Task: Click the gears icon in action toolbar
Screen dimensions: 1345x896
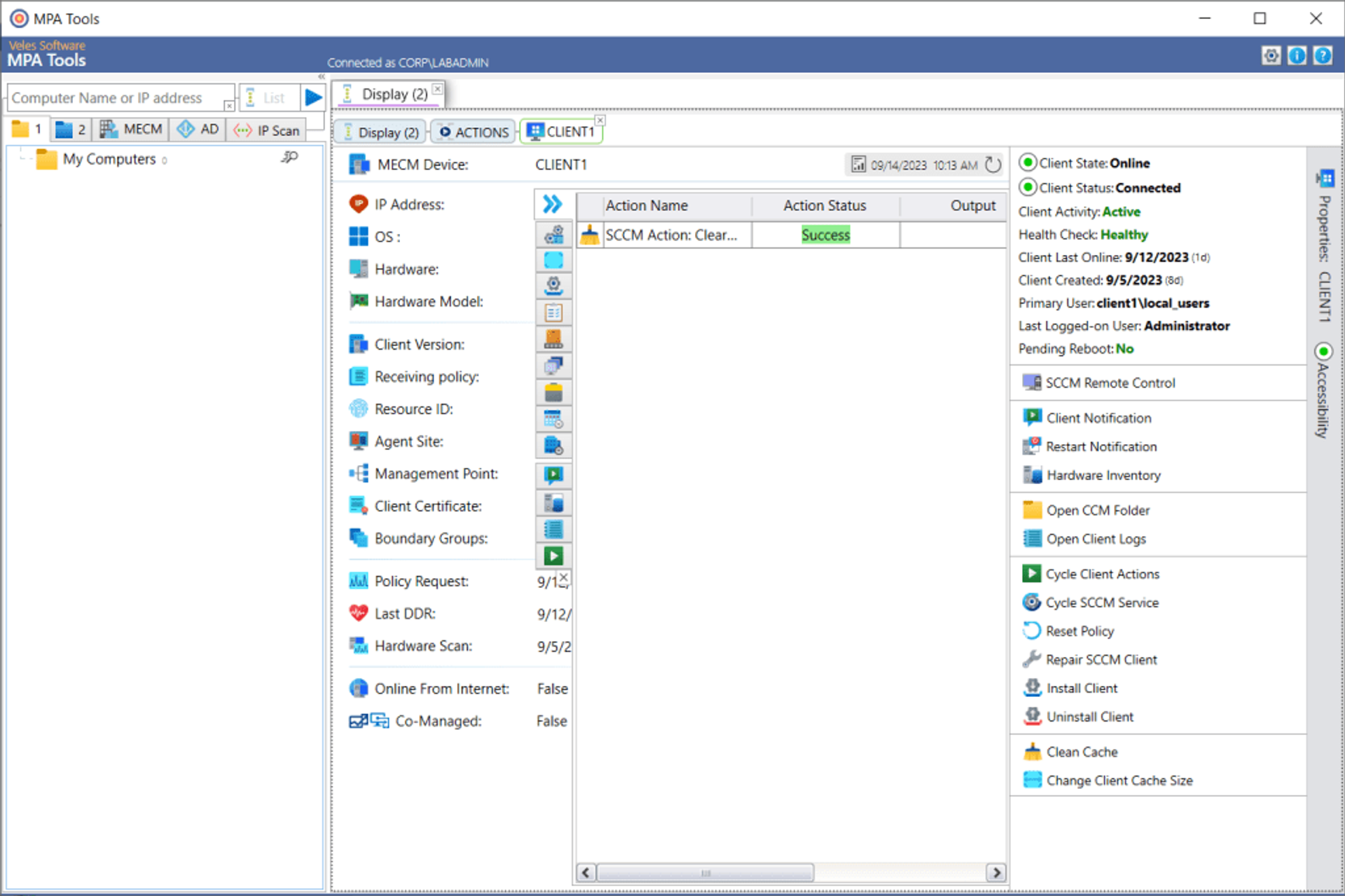Action: tap(553, 234)
